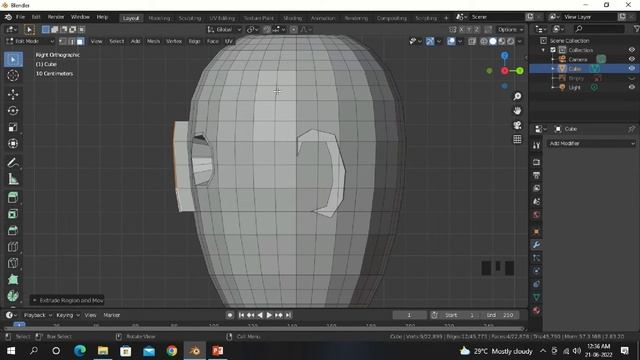640x360 pixels.
Task: Open Object Data green triangle tab
Action: tap(536, 297)
